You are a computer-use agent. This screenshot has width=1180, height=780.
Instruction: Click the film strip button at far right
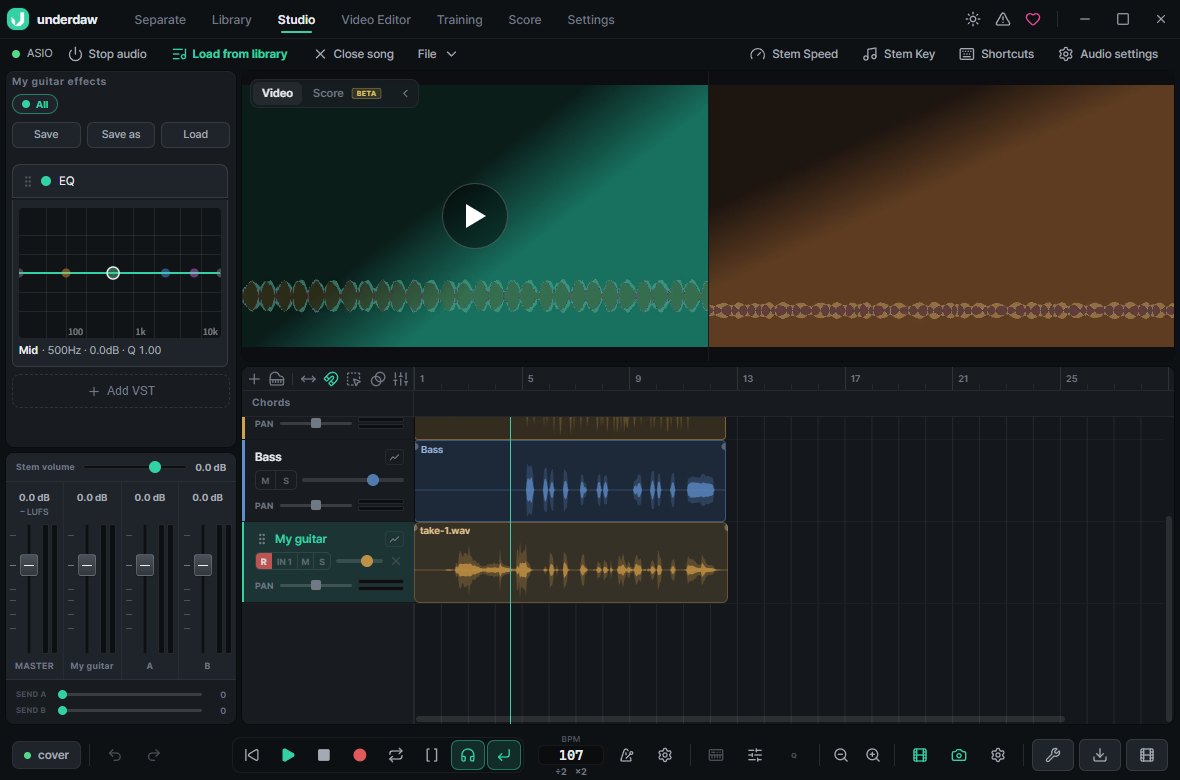coord(1146,755)
